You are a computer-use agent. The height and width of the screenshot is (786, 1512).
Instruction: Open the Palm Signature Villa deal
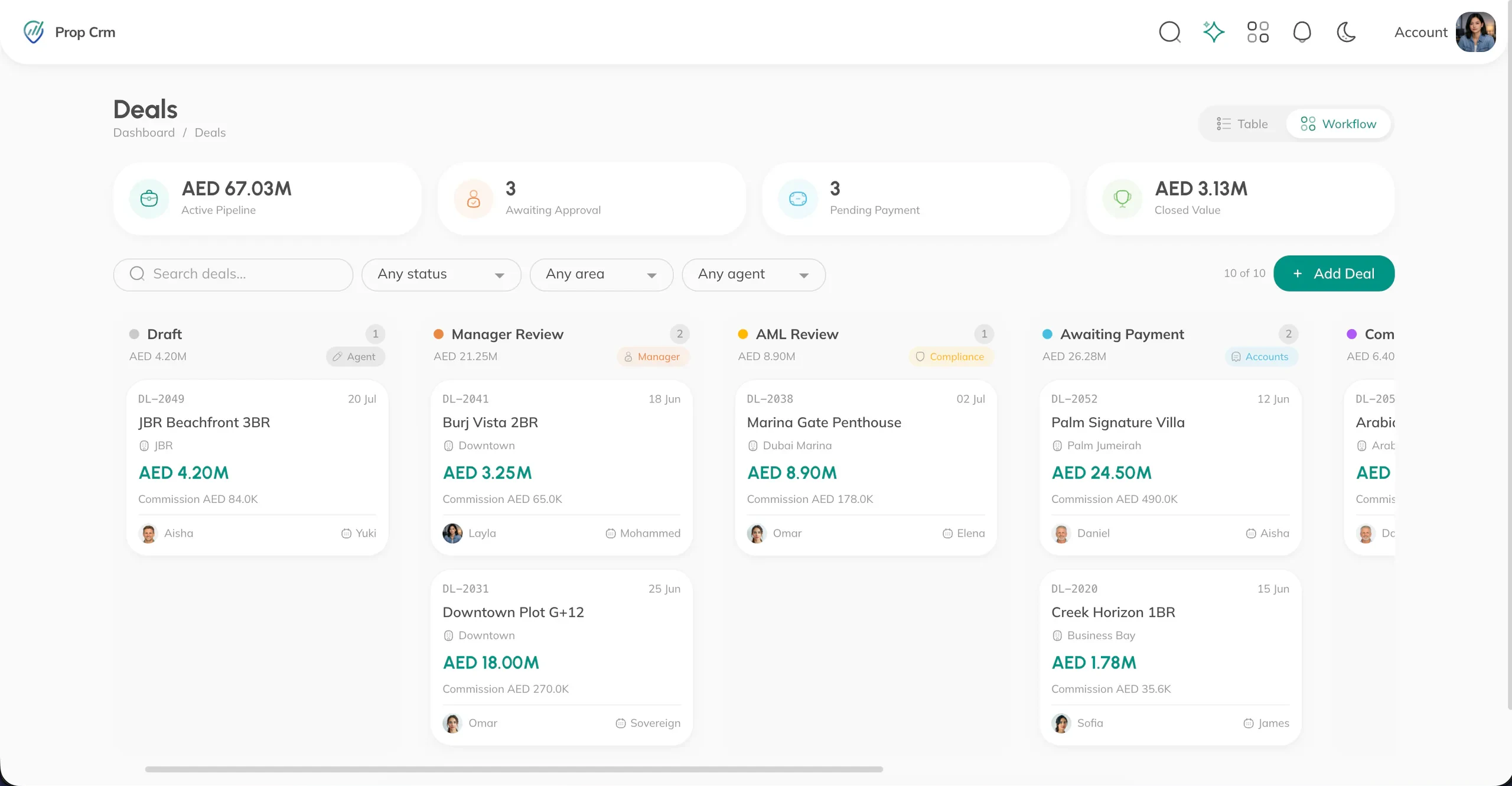click(1170, 467)
